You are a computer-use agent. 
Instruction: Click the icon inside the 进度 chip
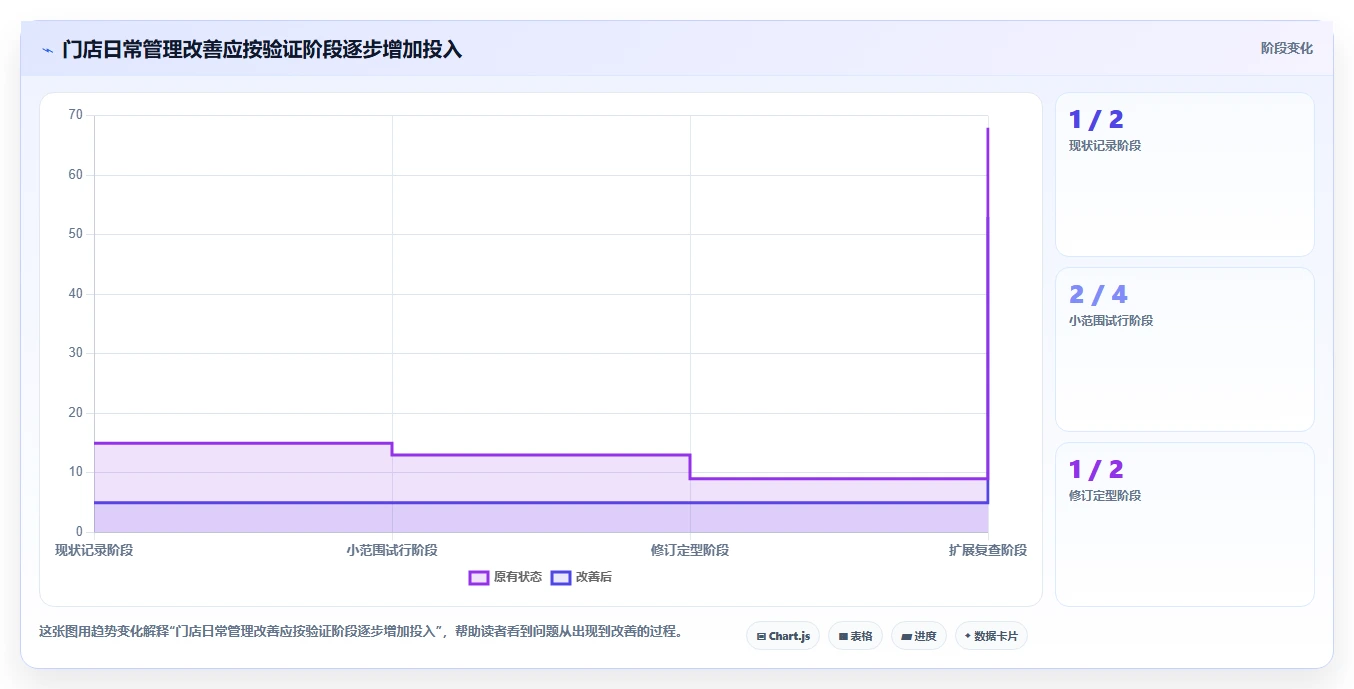point(906,636)
